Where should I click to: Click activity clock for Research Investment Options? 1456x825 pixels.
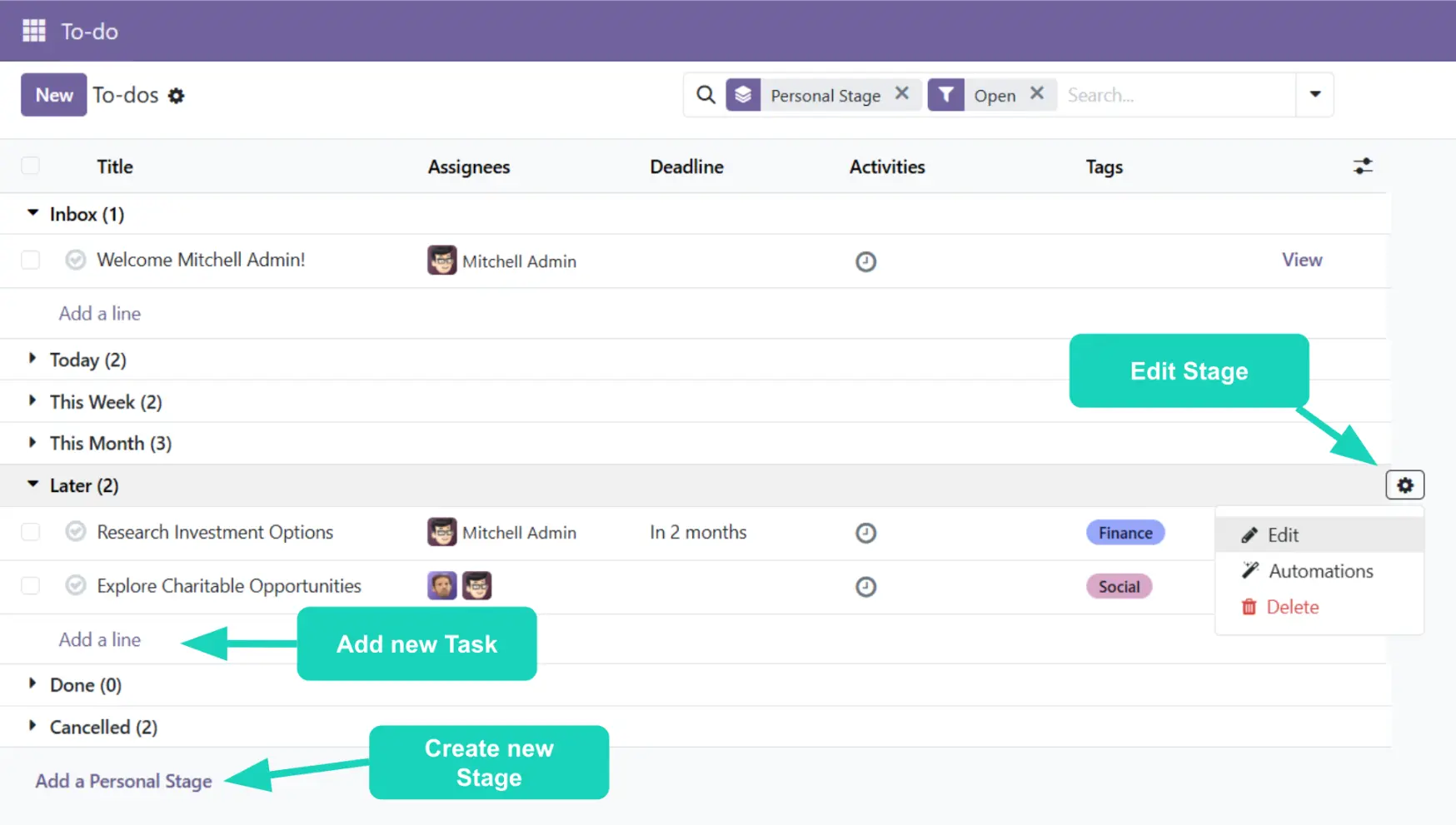pyautogui.click(x=865, y=533)
